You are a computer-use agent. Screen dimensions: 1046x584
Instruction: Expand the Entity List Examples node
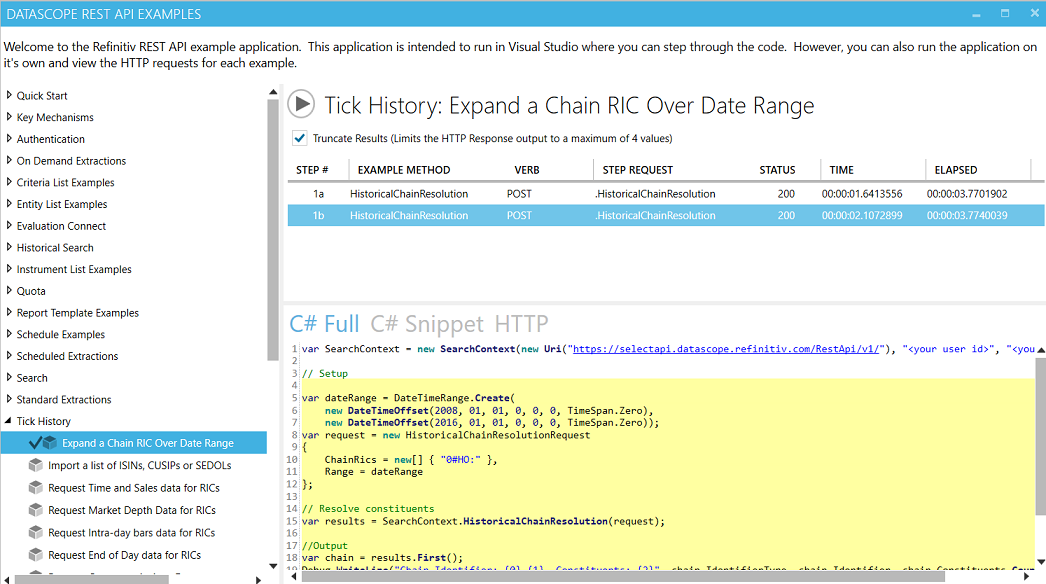click(x=9, y=204)
